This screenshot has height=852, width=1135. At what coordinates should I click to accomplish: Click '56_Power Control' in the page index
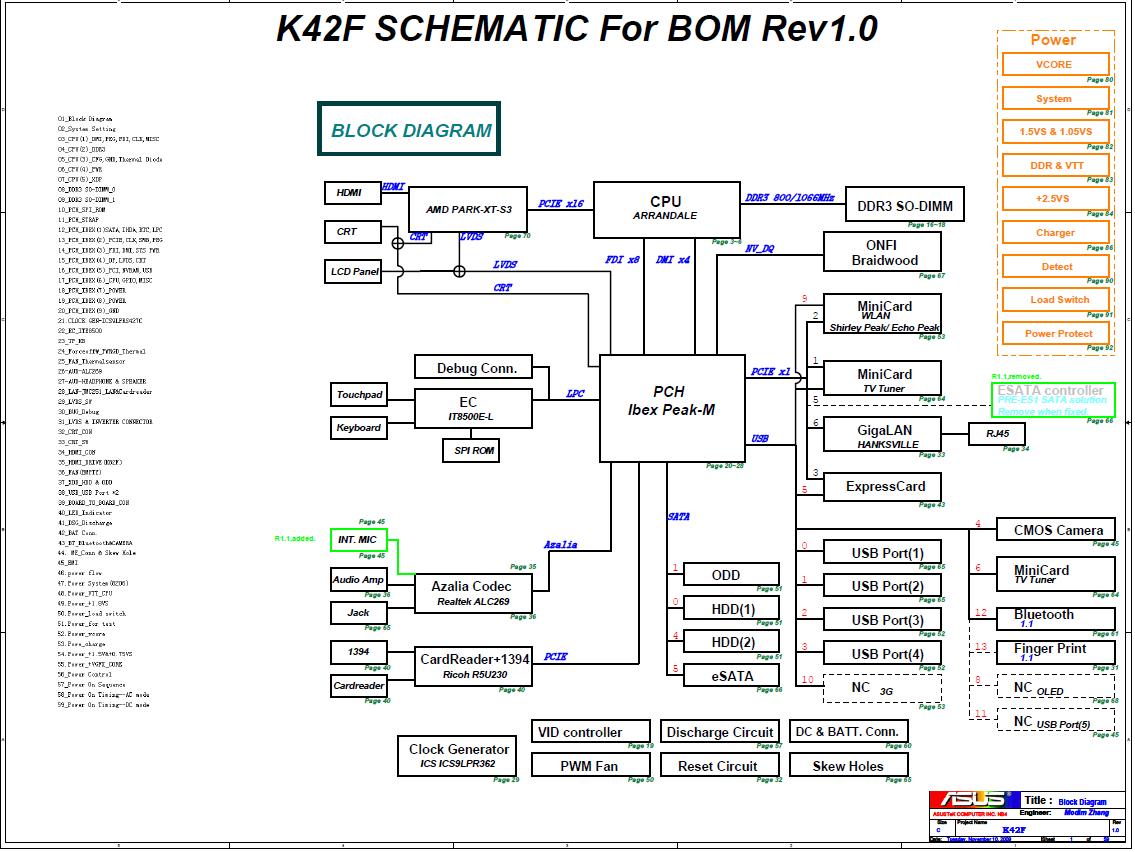point(85,674)
